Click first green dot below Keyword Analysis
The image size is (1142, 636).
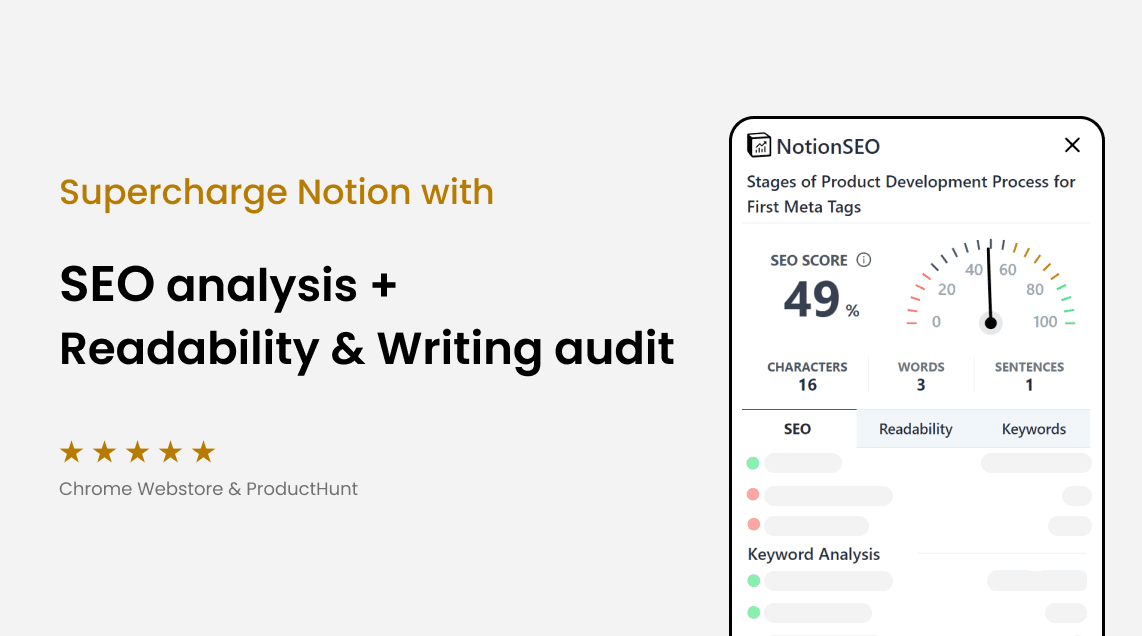point(753,581)
